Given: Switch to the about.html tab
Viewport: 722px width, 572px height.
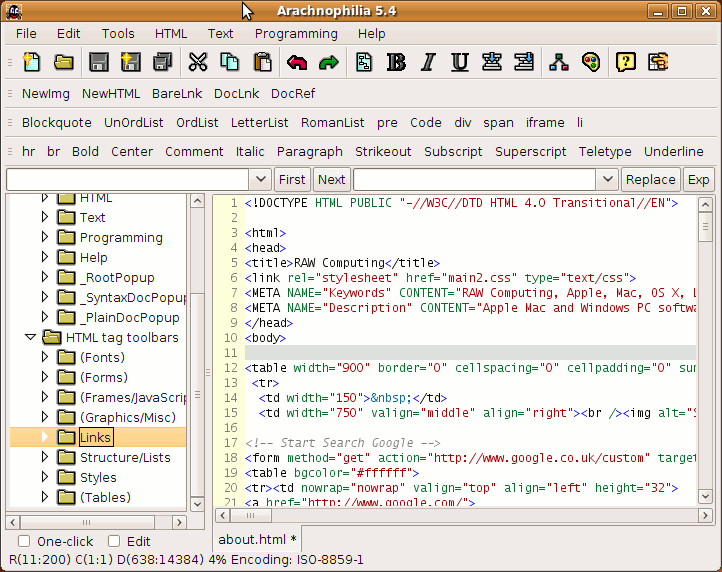Looking at the screenshot, I should (x=256, y=539).
